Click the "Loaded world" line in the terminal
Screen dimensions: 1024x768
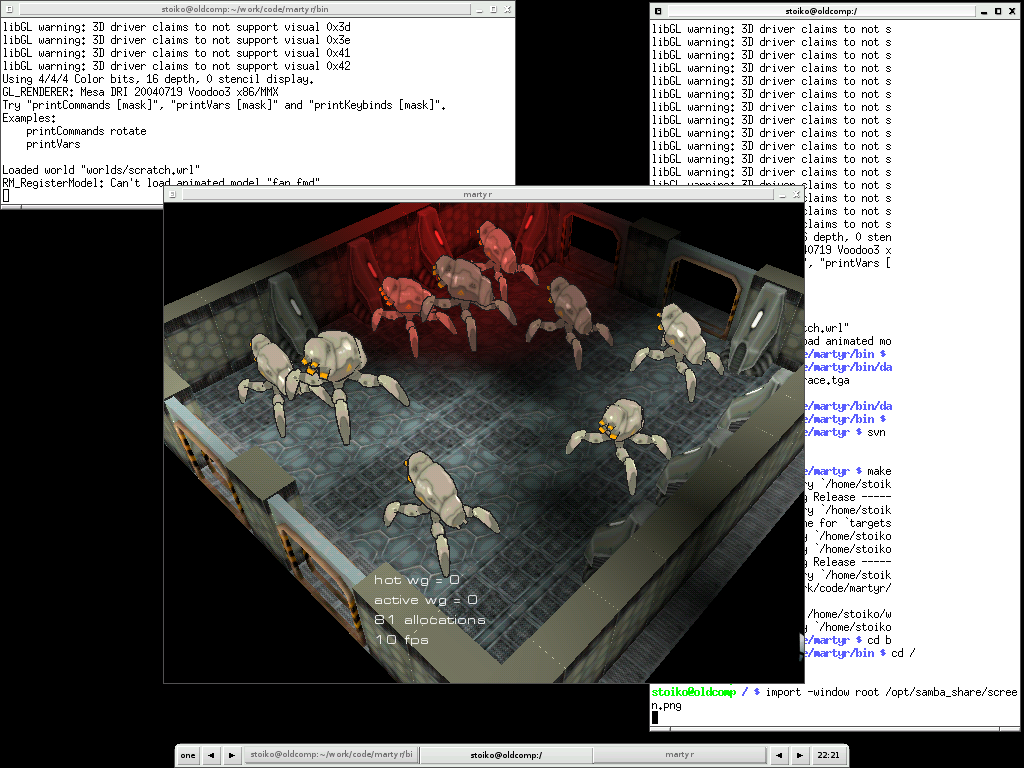pos(101,170)
